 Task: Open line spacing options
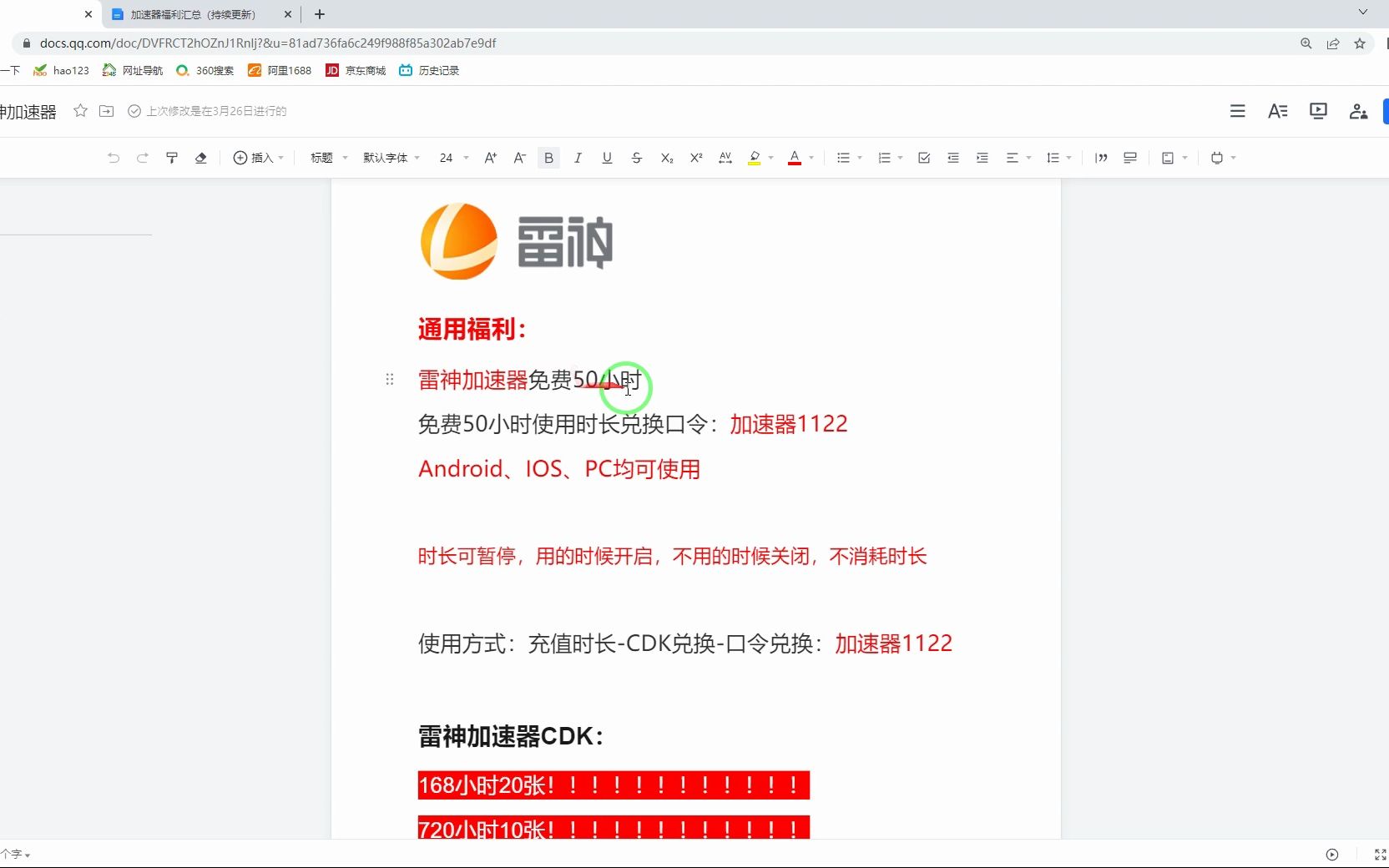point(1058,158)
